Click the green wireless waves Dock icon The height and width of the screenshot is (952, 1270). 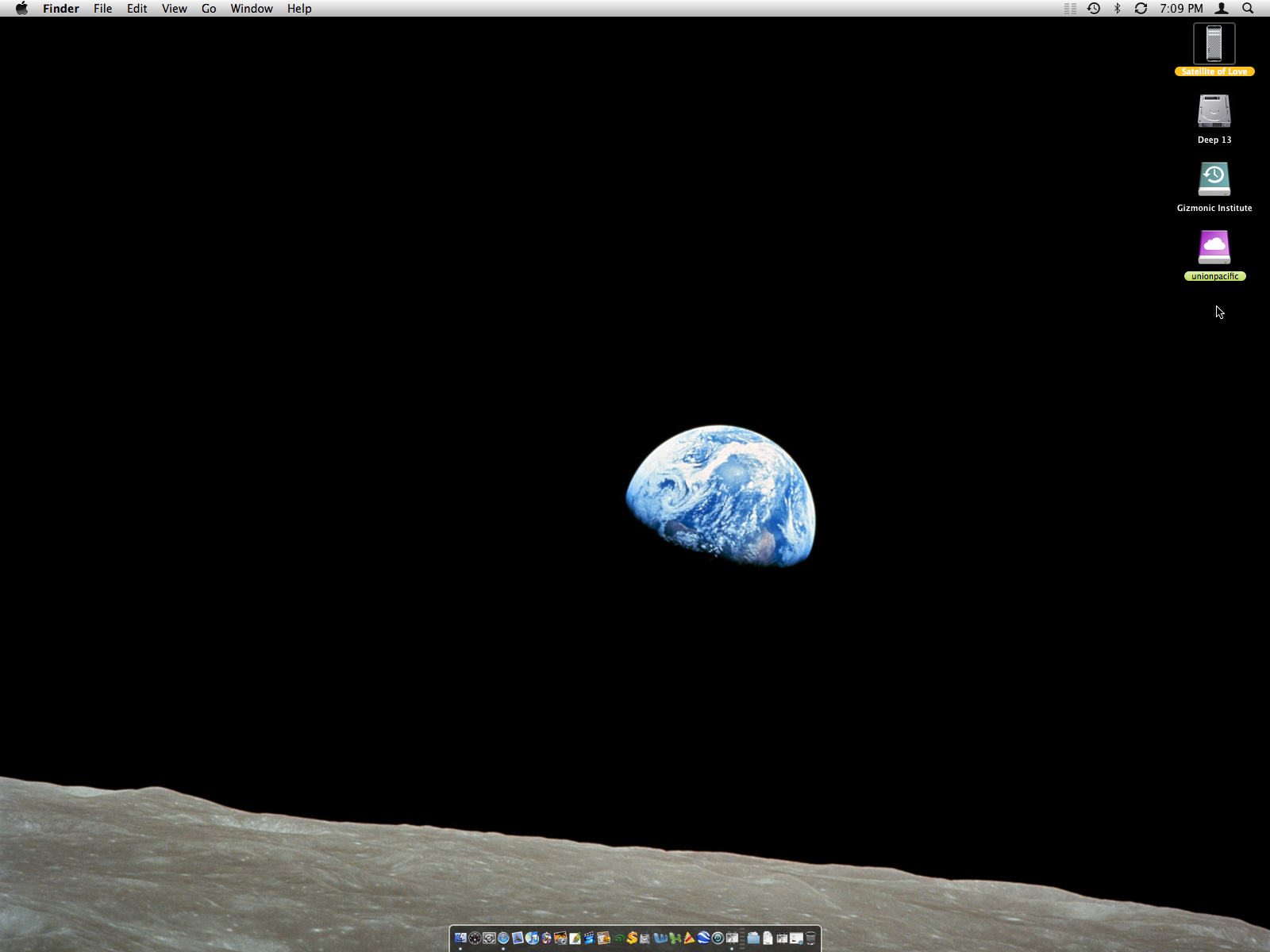click(x=618, y=938)
